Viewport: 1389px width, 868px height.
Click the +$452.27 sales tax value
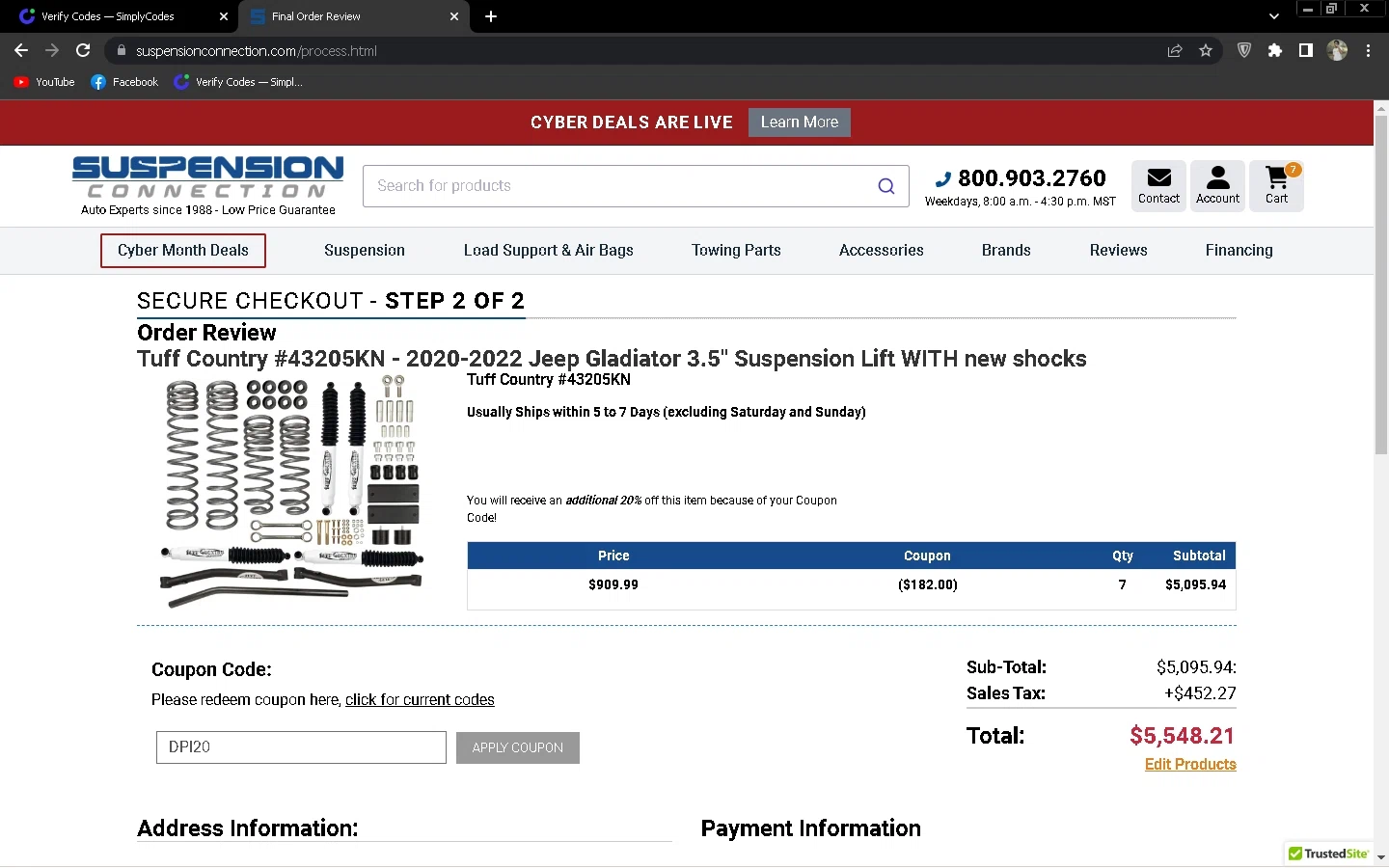coord(1200,693)
